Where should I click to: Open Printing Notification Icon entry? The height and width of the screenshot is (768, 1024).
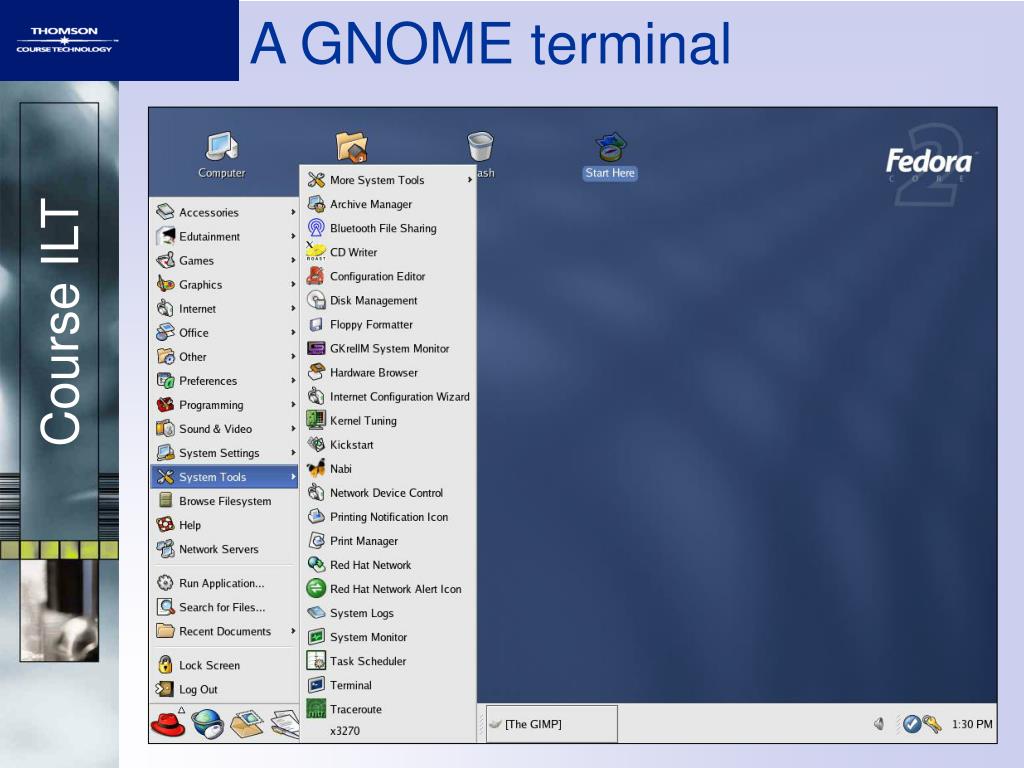pos(388,517)
